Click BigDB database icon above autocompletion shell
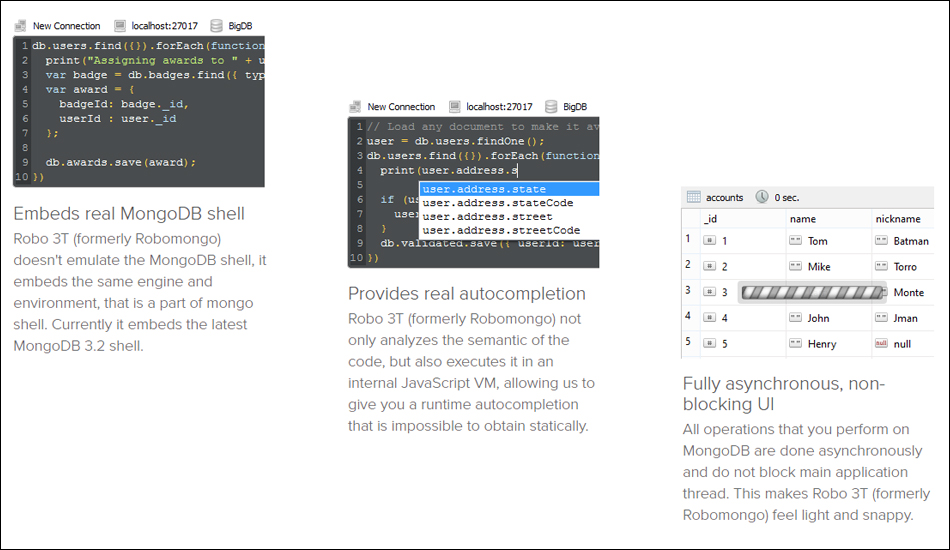 pos(551,107)
